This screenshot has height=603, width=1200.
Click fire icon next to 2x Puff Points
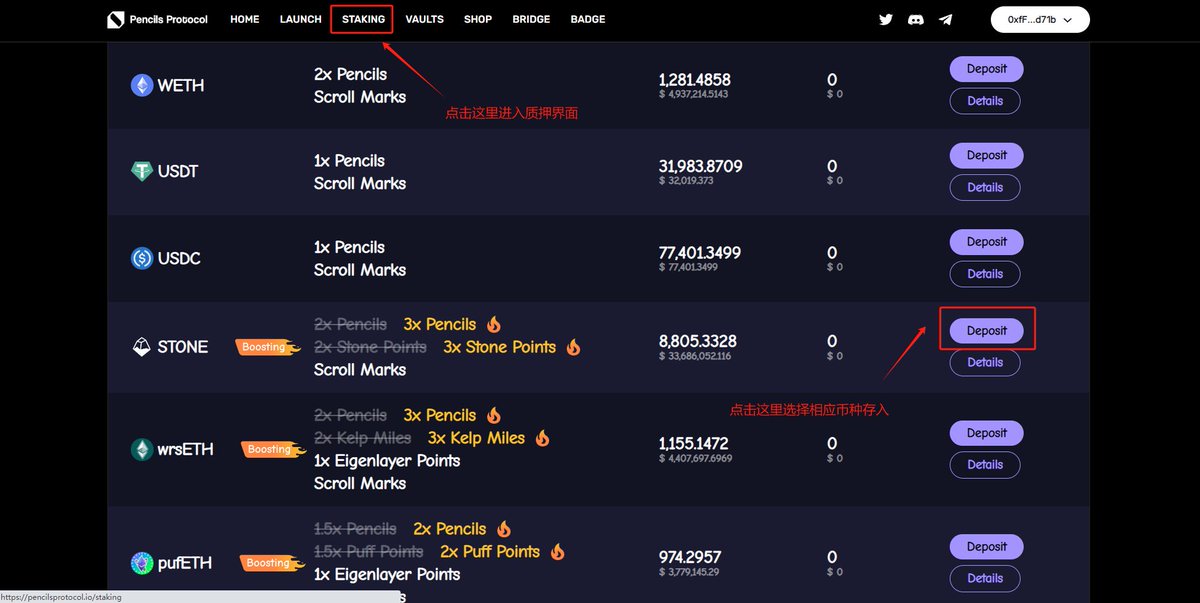tap(557, 551)
